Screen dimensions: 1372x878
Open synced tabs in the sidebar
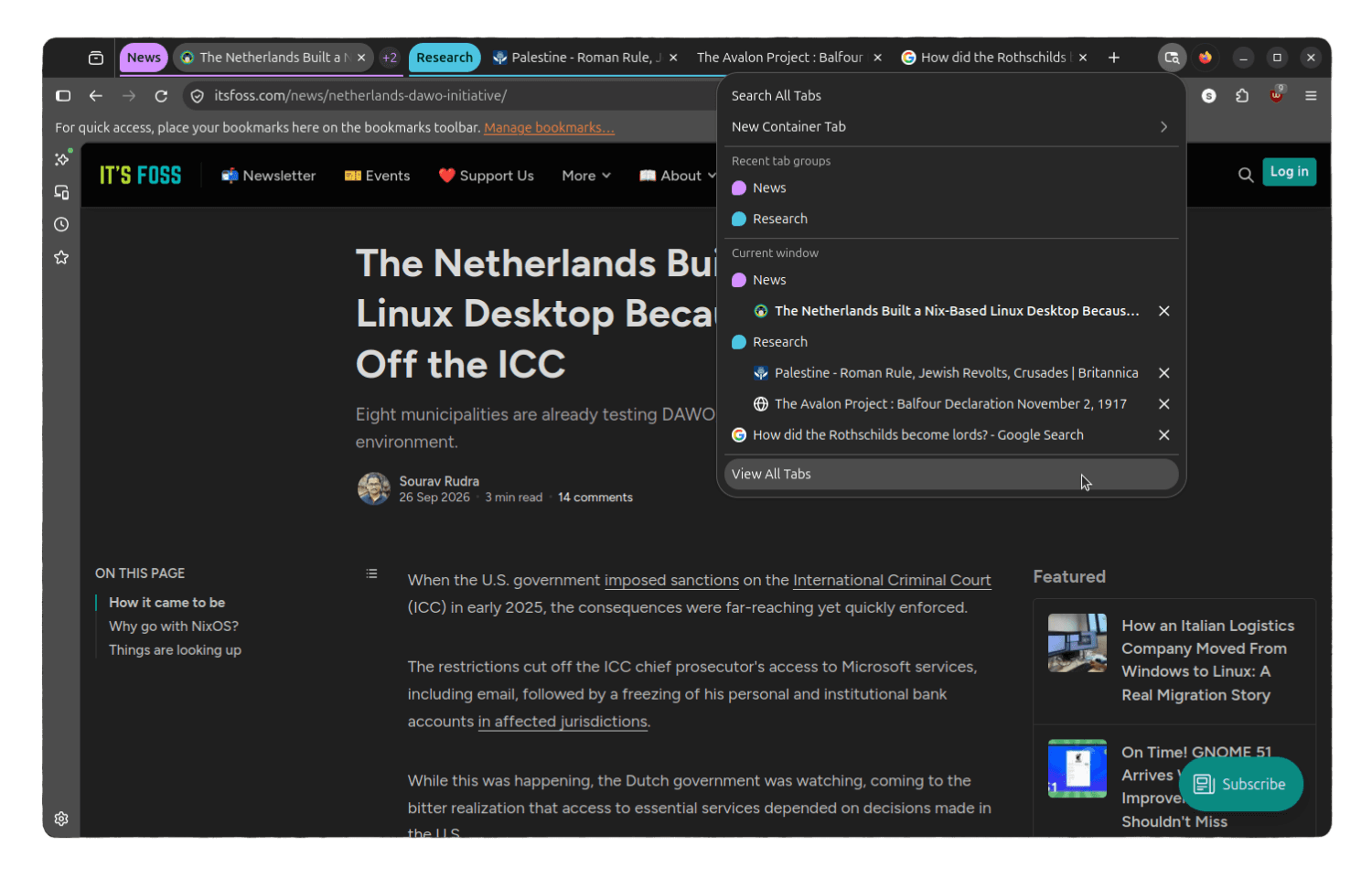point(61,192)
